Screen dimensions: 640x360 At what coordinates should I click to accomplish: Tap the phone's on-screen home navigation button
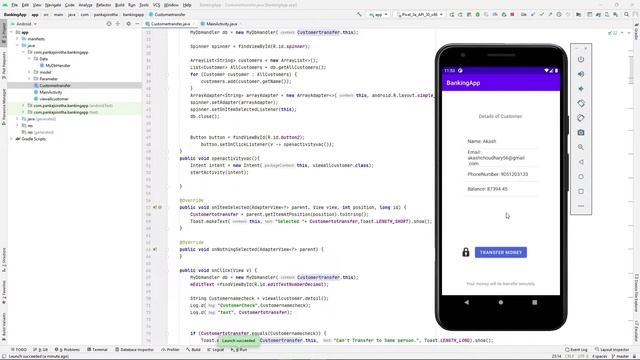[x=501, y=302]
